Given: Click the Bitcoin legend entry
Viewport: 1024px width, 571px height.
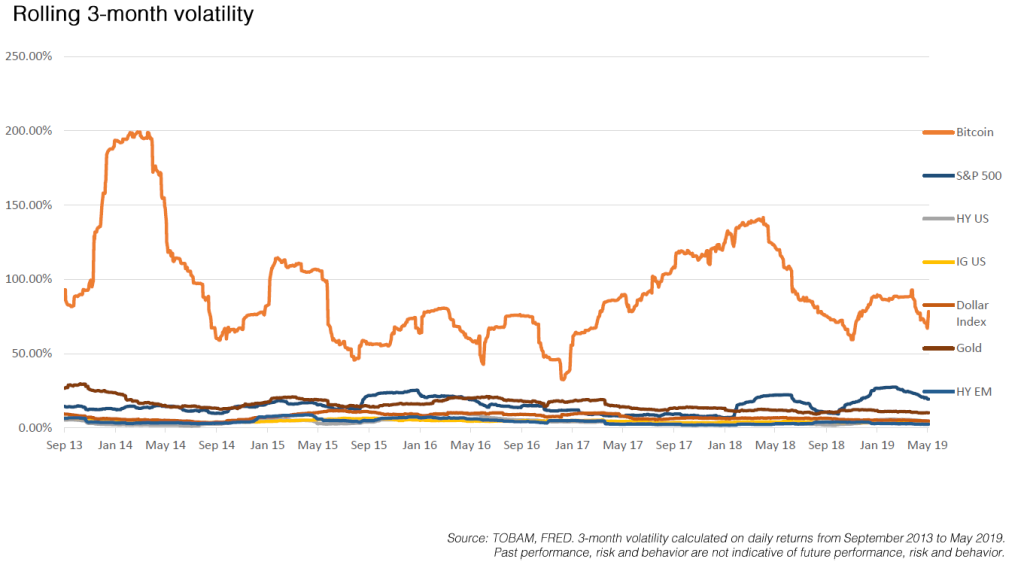Looking at the screenshot, I should [958, 132].
